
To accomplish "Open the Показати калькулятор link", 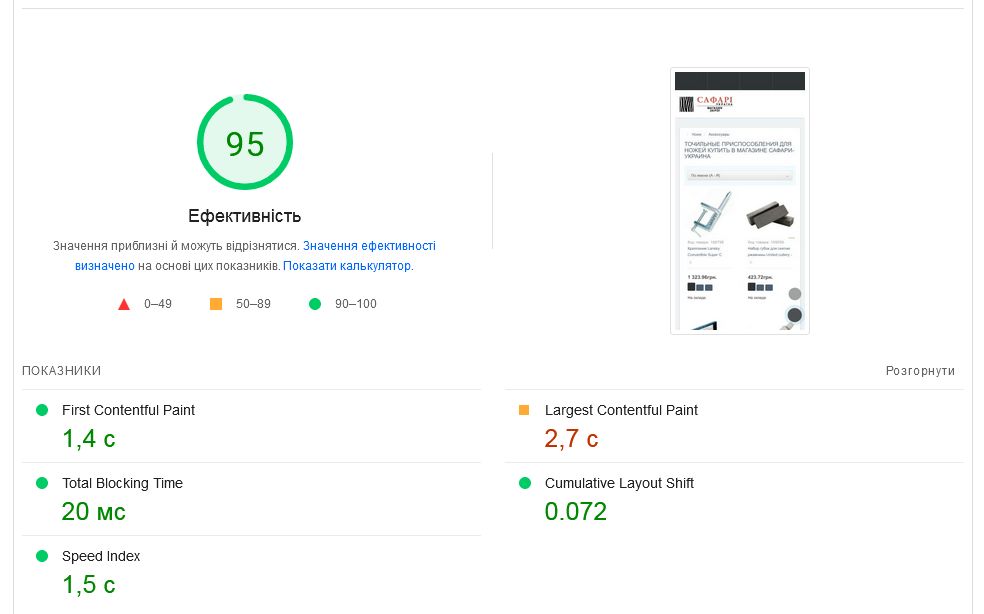I will (347, 266).
